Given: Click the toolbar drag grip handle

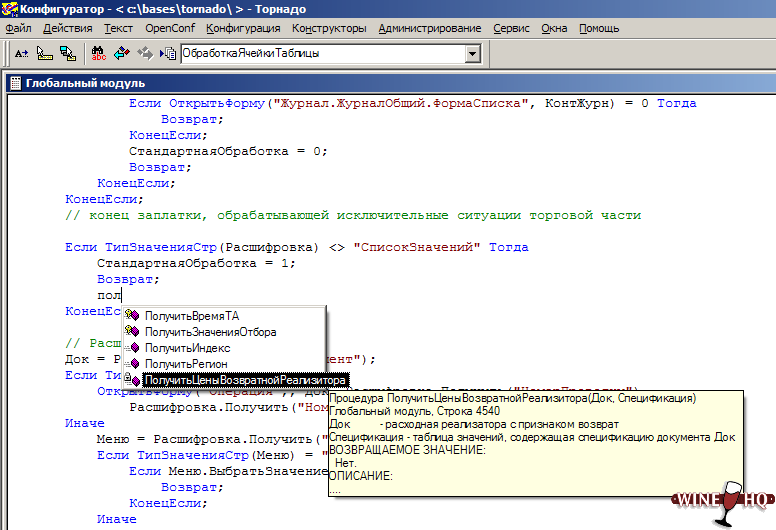Looking at the screenshot, I should pos(6,53).
